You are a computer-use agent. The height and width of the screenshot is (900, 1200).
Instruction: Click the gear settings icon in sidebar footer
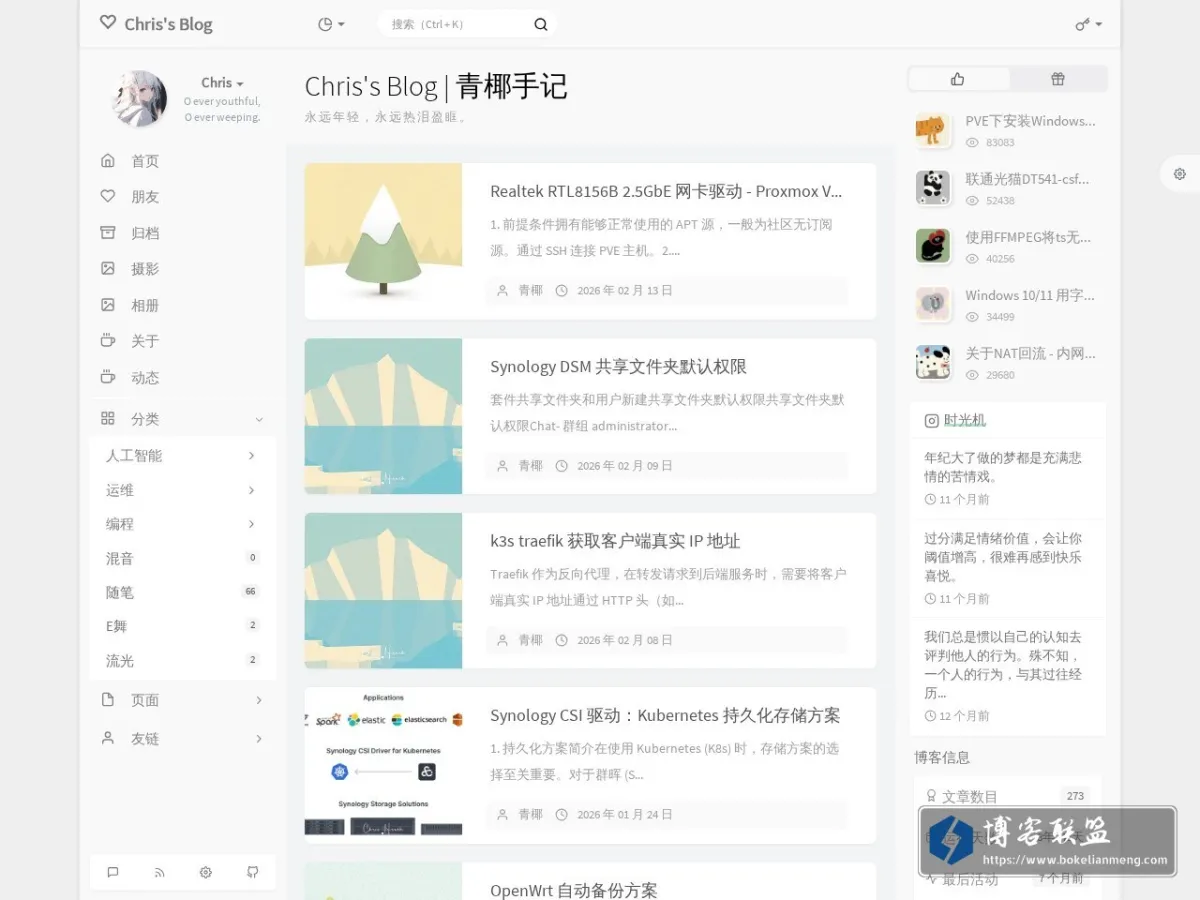click(206, 872)
